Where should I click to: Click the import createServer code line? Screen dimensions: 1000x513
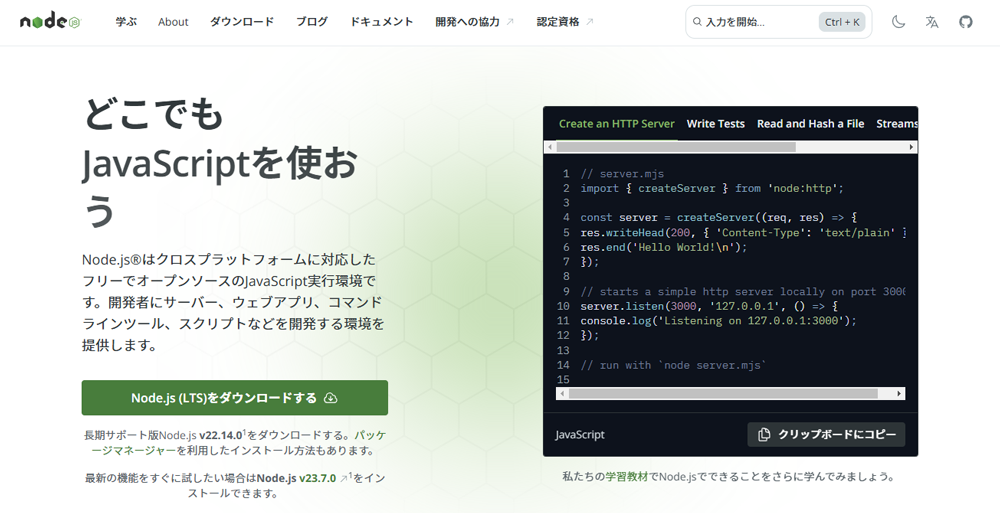pyautogui.click(x=712, y=188)
